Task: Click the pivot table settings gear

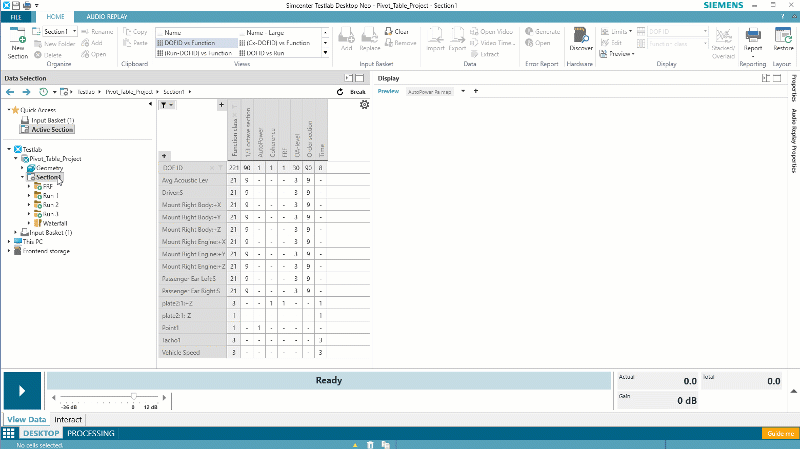Action: [x=364, y=105]
